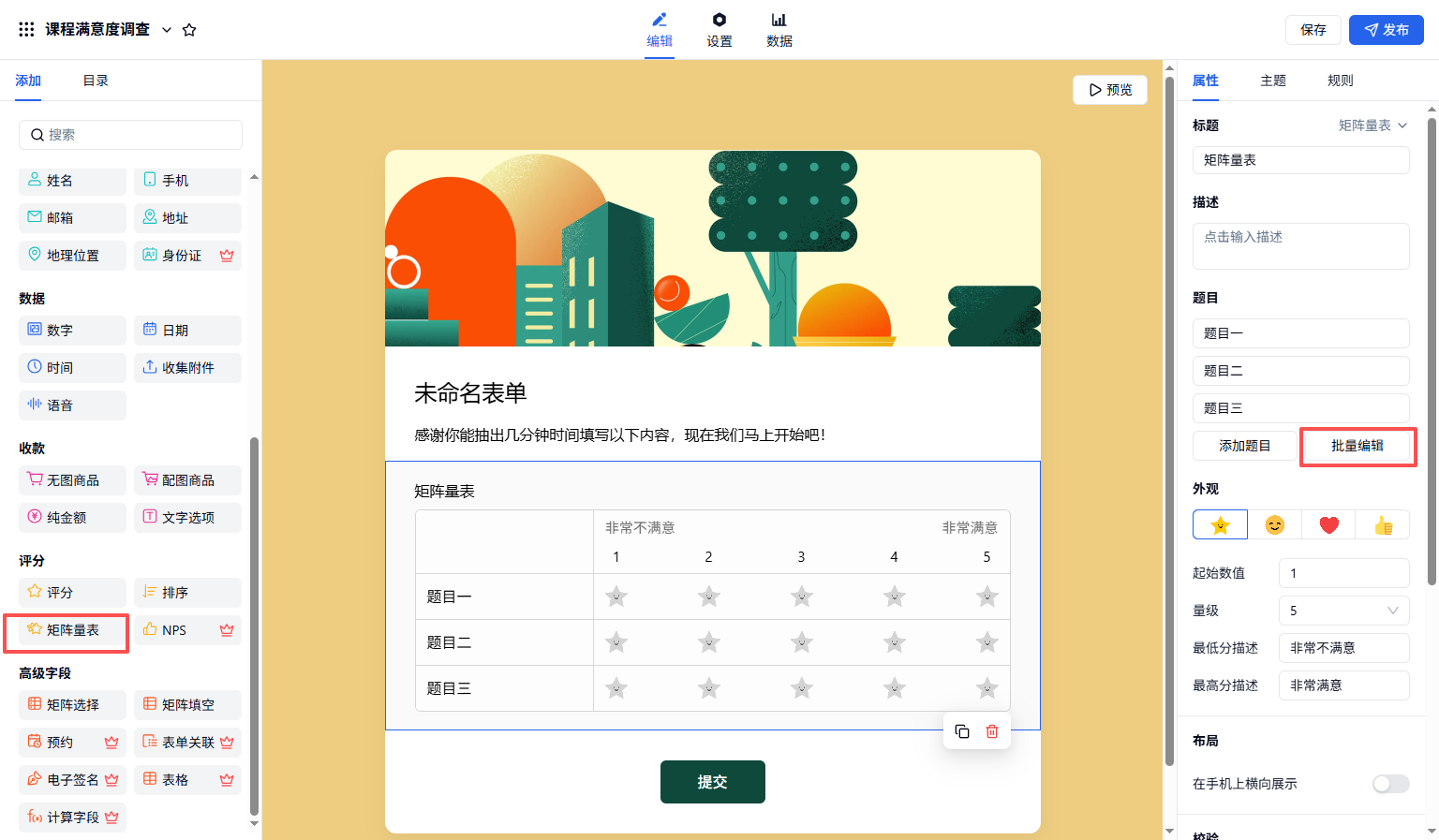The width and height of the screenshot is (1439, 840).
Task: Select the star appearance style option
Action: [x=1220, y=525]
